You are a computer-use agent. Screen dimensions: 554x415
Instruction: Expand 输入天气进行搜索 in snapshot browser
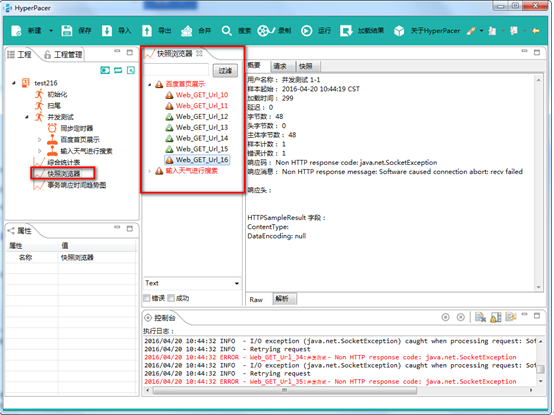click(x=150, y=171)
